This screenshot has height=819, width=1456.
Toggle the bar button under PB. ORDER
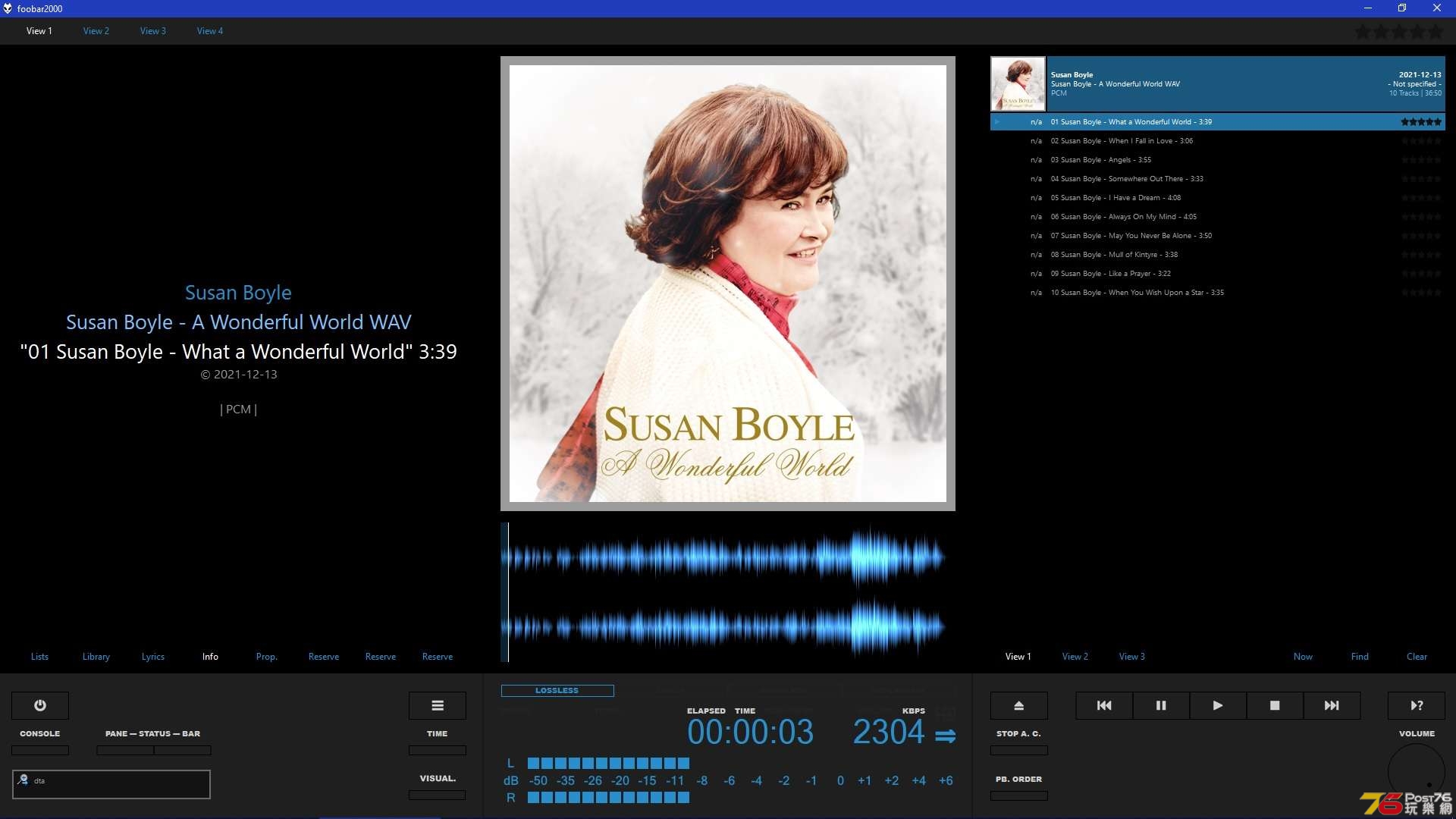click(1019, 795)
